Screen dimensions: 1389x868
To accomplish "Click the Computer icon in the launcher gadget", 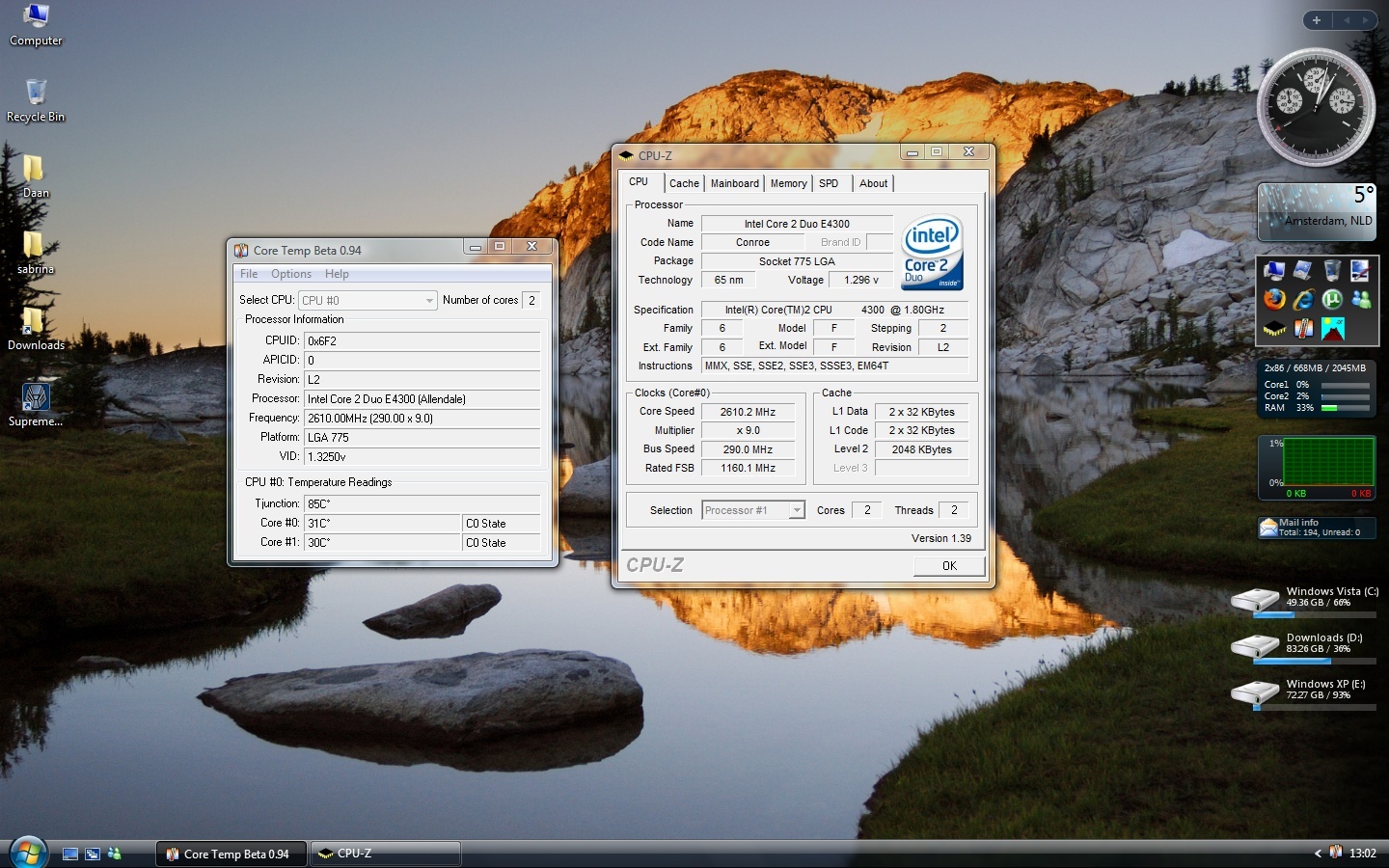I will click(x=1274, y=271).
